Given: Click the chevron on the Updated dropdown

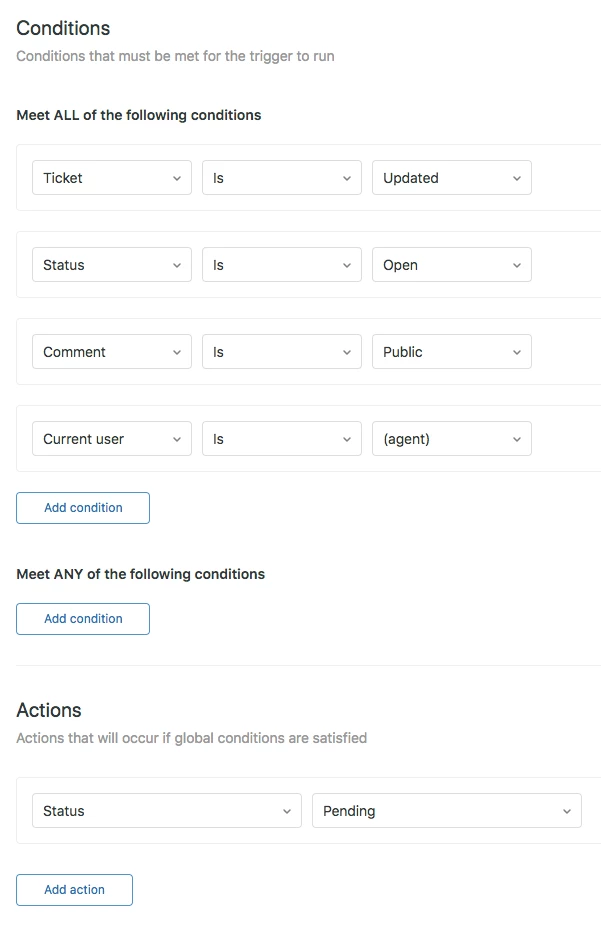Looking at the screenshot, I should coord(517,178).
